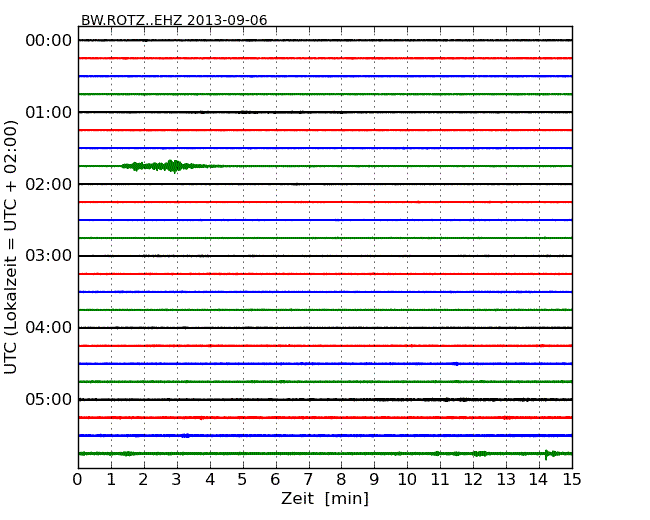Click the UTC Lokalzeit y-axis label
Image resolution: width=650 pixels, height=520 pixels.
click(11, 247)
